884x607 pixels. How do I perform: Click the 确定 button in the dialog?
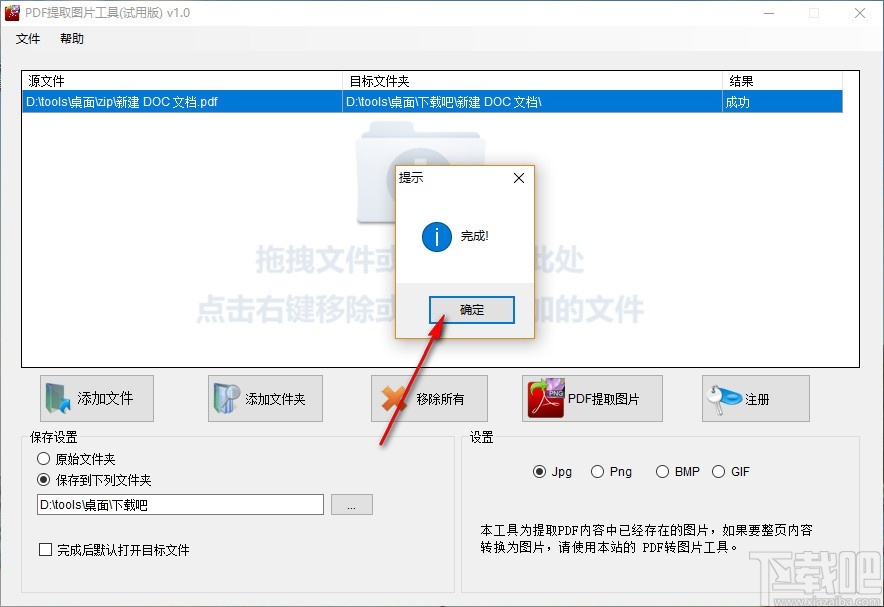(470, 310)
